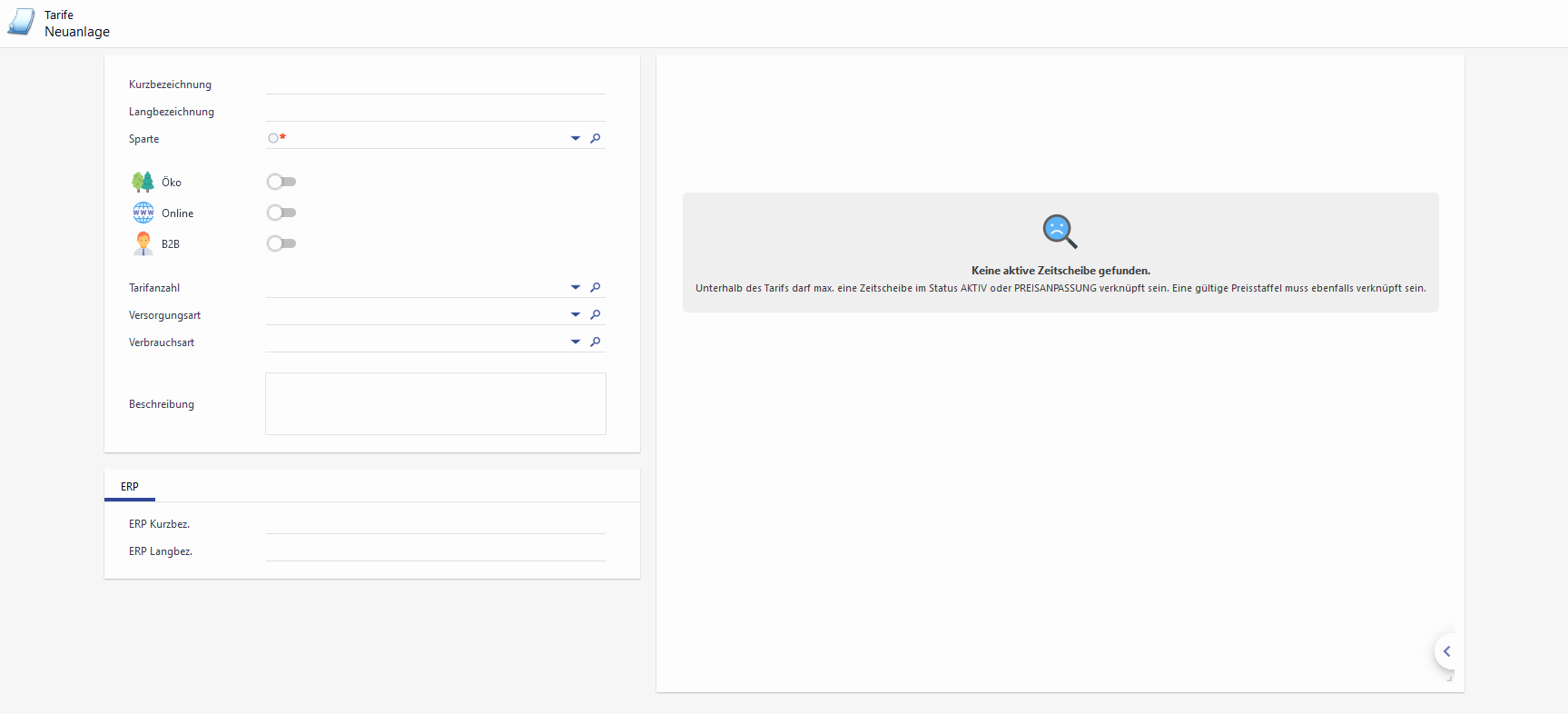The width and height of the screenshot is (1568, 714).
Task: Expand the Versorgungsart dropdown
Action: (575, 315)
